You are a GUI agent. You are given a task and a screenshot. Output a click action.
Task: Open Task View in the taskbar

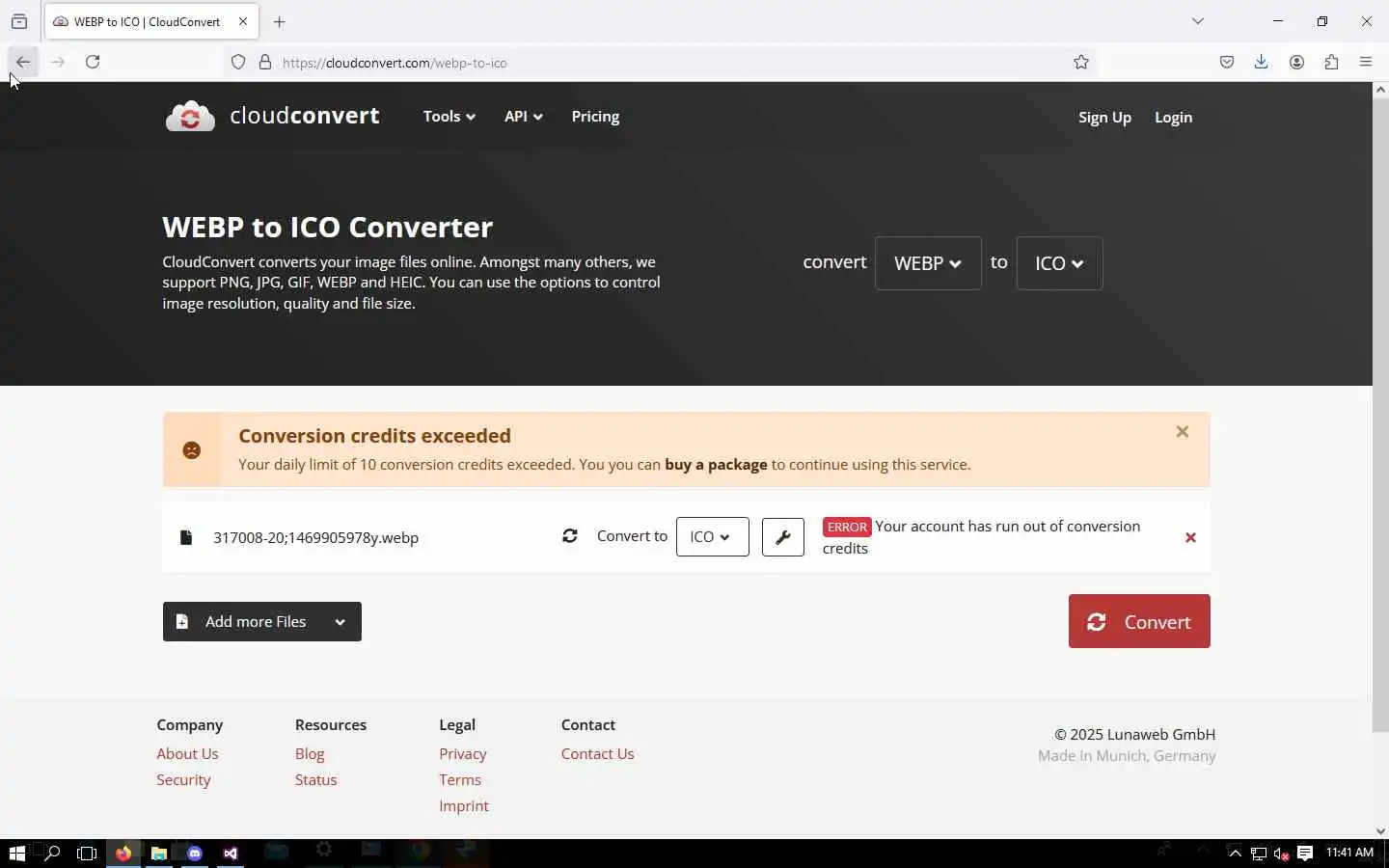click(87, 854)
